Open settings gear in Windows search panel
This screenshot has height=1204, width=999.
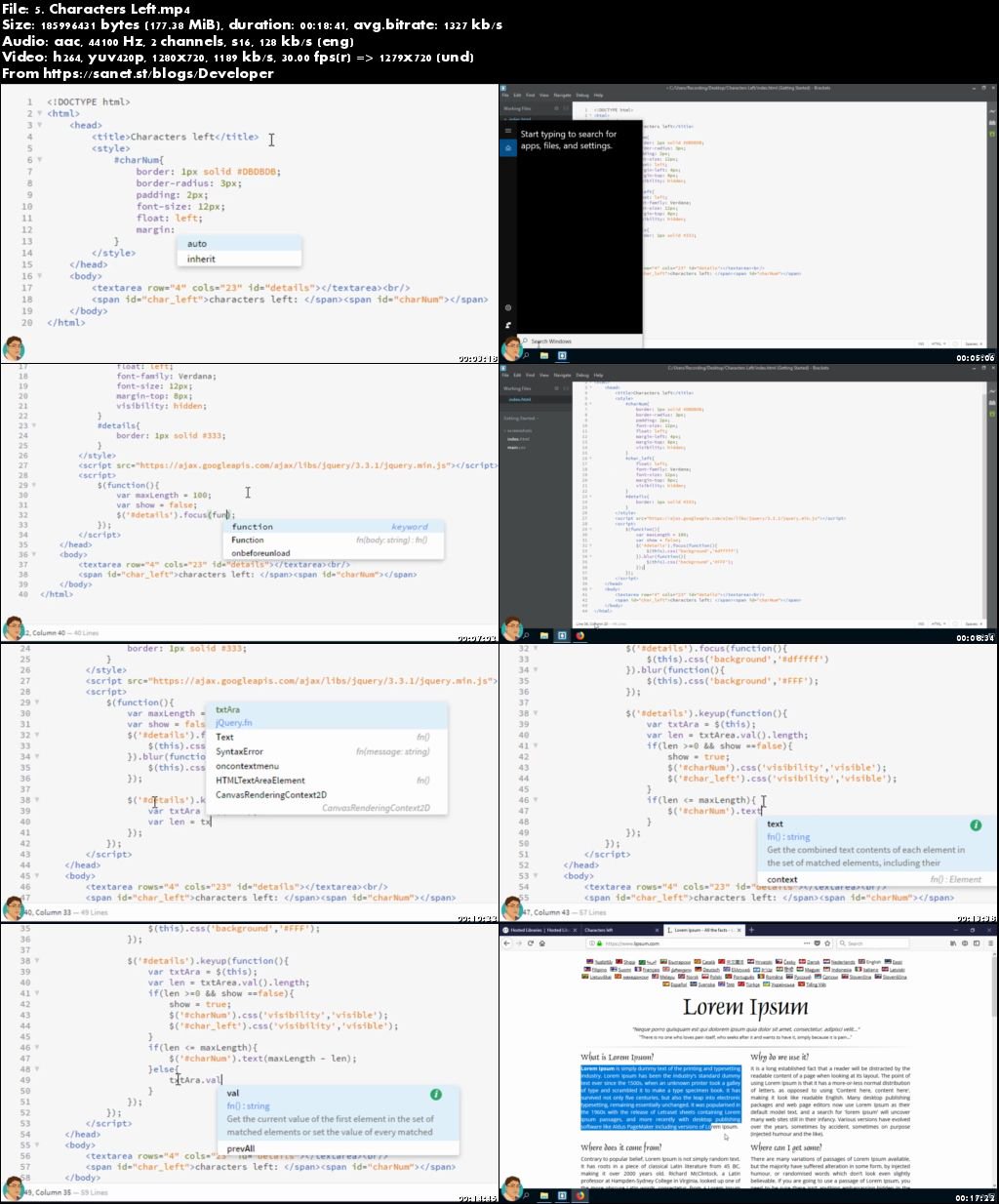point(508,308)
